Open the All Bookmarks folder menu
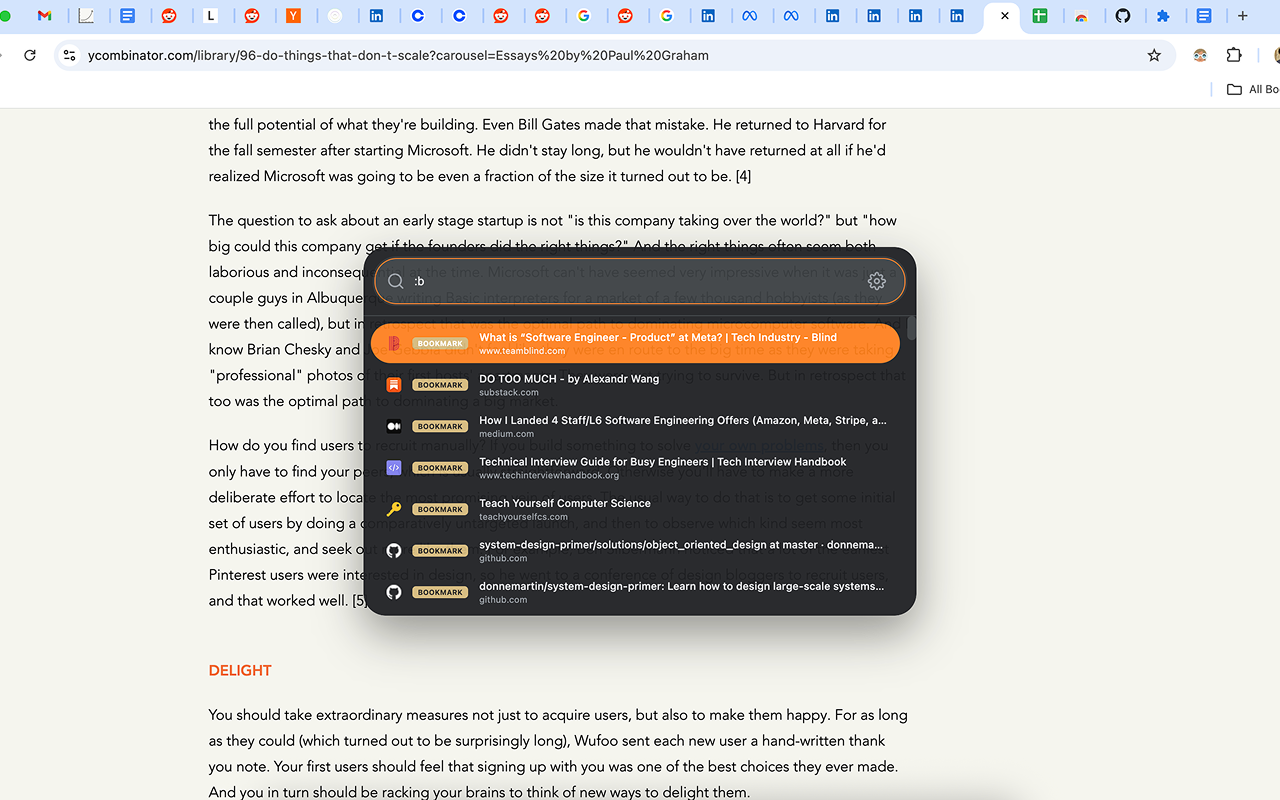This screenshot has width=1280, height=800. click(x=1248, y=89)
